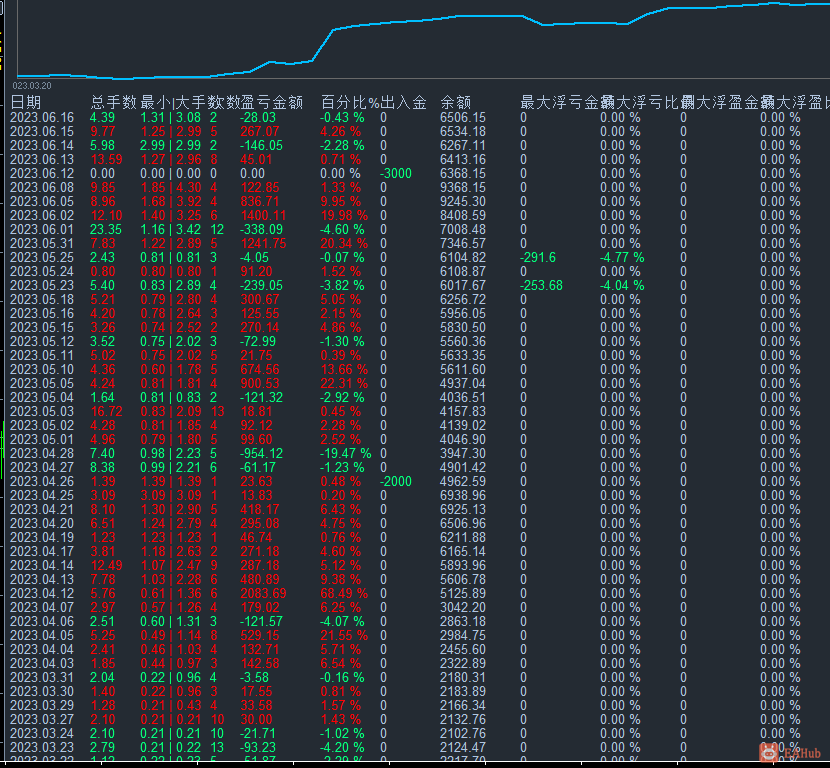Click the floating loss value -253.68
This screenshot has width=830, height=768.
[542, 285]
